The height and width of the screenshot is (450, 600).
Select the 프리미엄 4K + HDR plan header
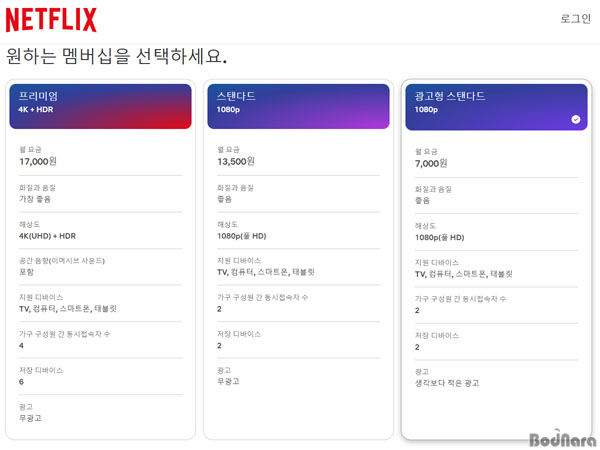click(100, 106)
